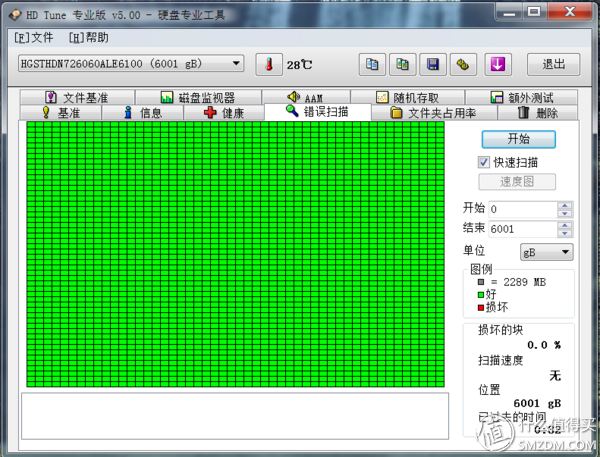Image resolution: width=600 pixels, height=457 pixels.
Task: Open the 单位 gB unit dropdown
Action: click(x=546, y=252)
